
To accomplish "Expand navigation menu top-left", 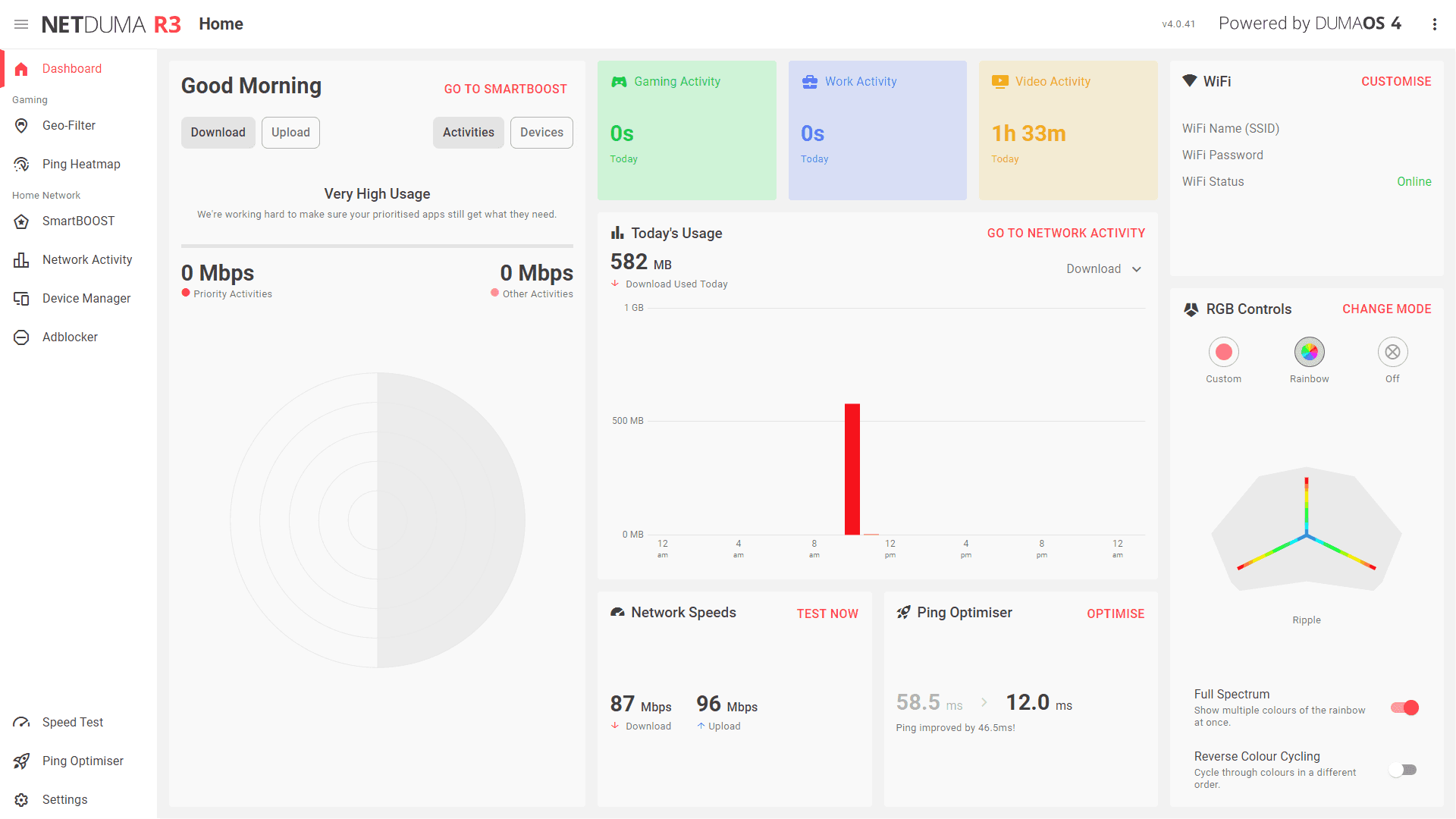I will (x=22, y=23).
